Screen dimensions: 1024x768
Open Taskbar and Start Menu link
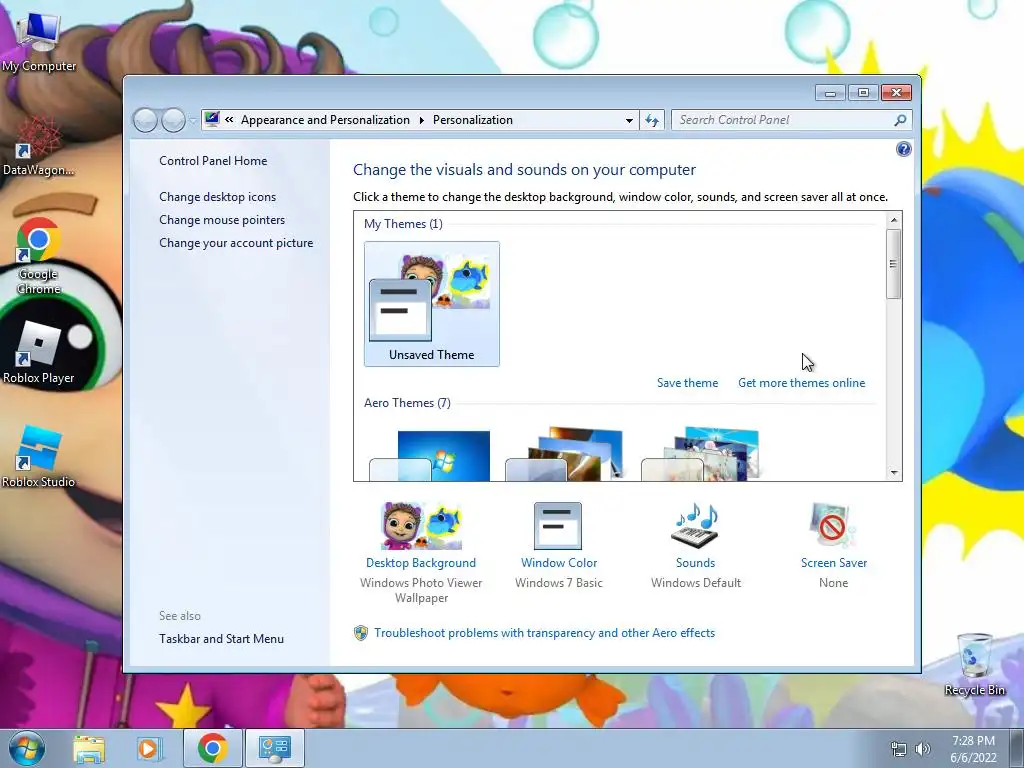pos(221,639)
